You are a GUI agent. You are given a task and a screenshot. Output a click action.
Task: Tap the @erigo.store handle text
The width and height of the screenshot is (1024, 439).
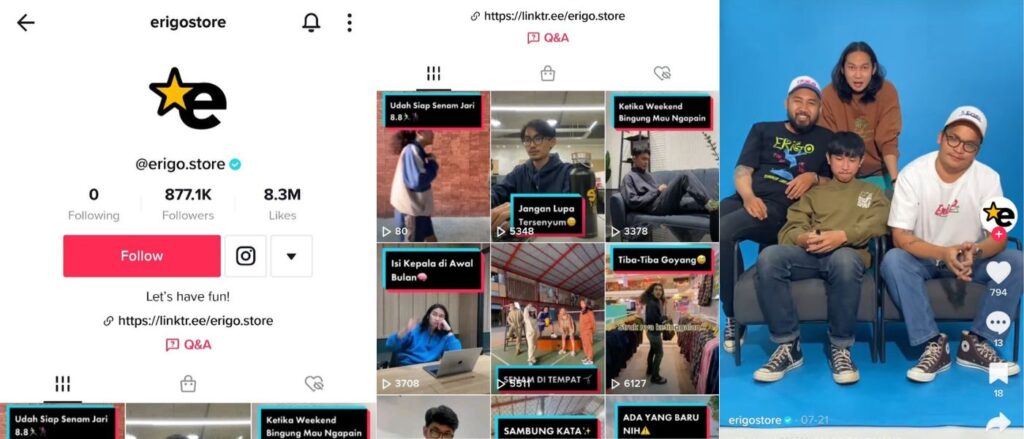tap(180, 165)
